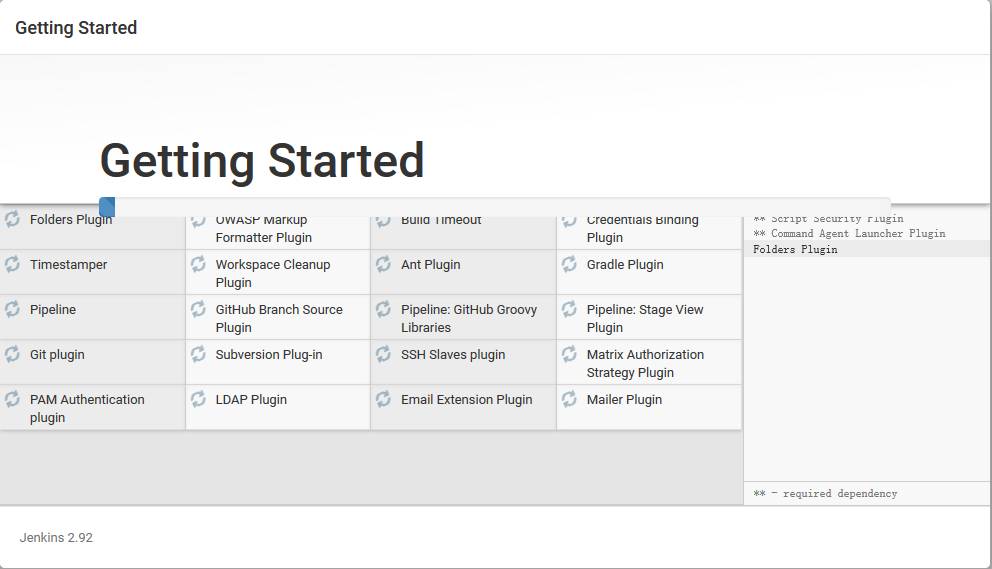Click the sync icon next to Subversion Plug-in
This screenshot has height=569, width=992.
(x=198, y=354)
